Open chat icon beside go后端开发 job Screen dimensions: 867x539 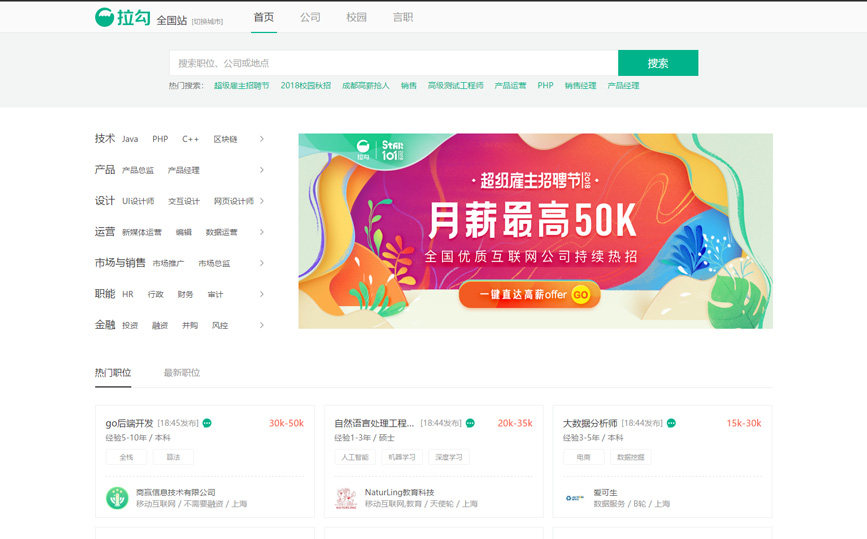coord(207,423)
